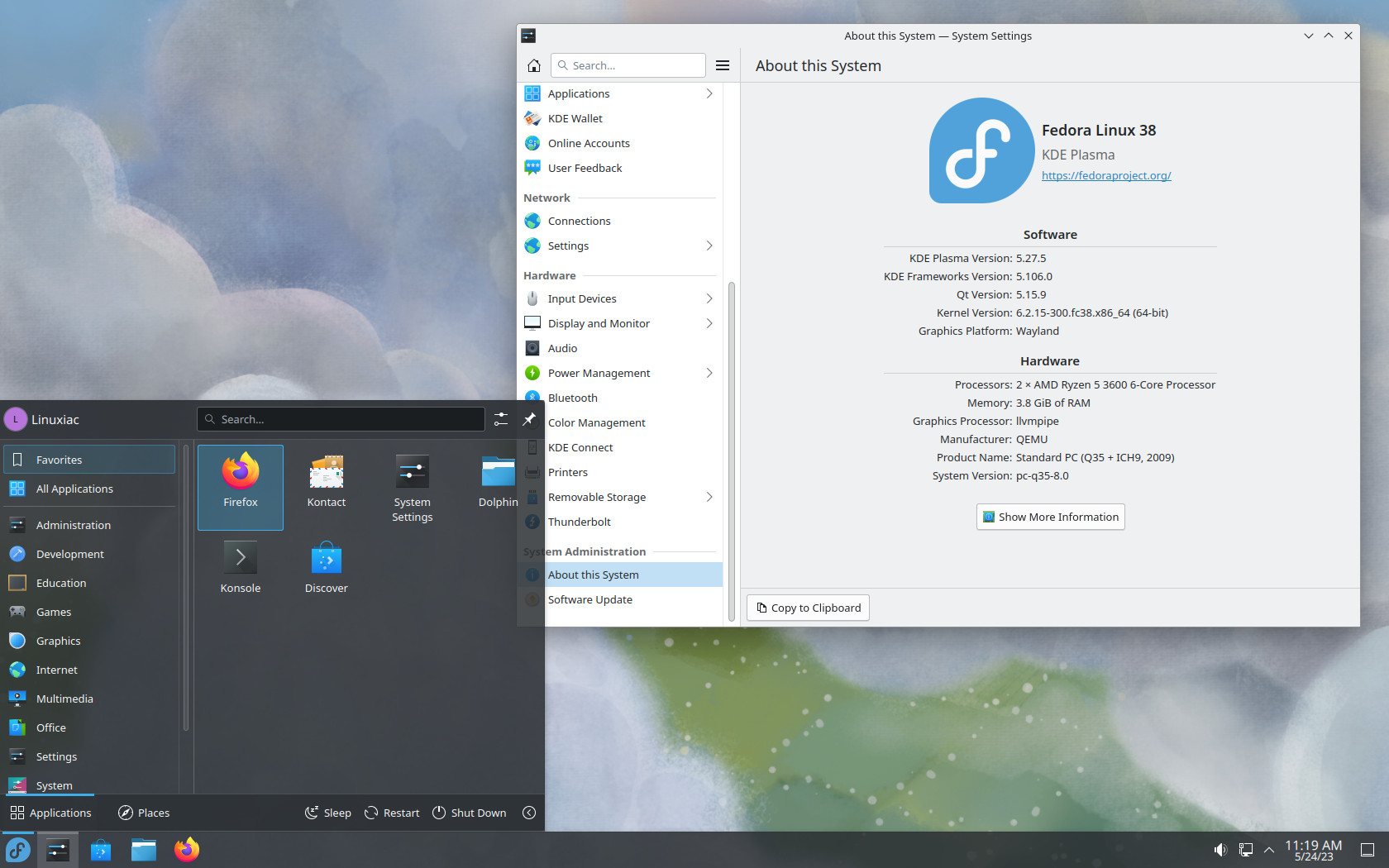Click Shut Down button in launcher
The width and height of the screenshot is (1389, 868).
(470, 813)
